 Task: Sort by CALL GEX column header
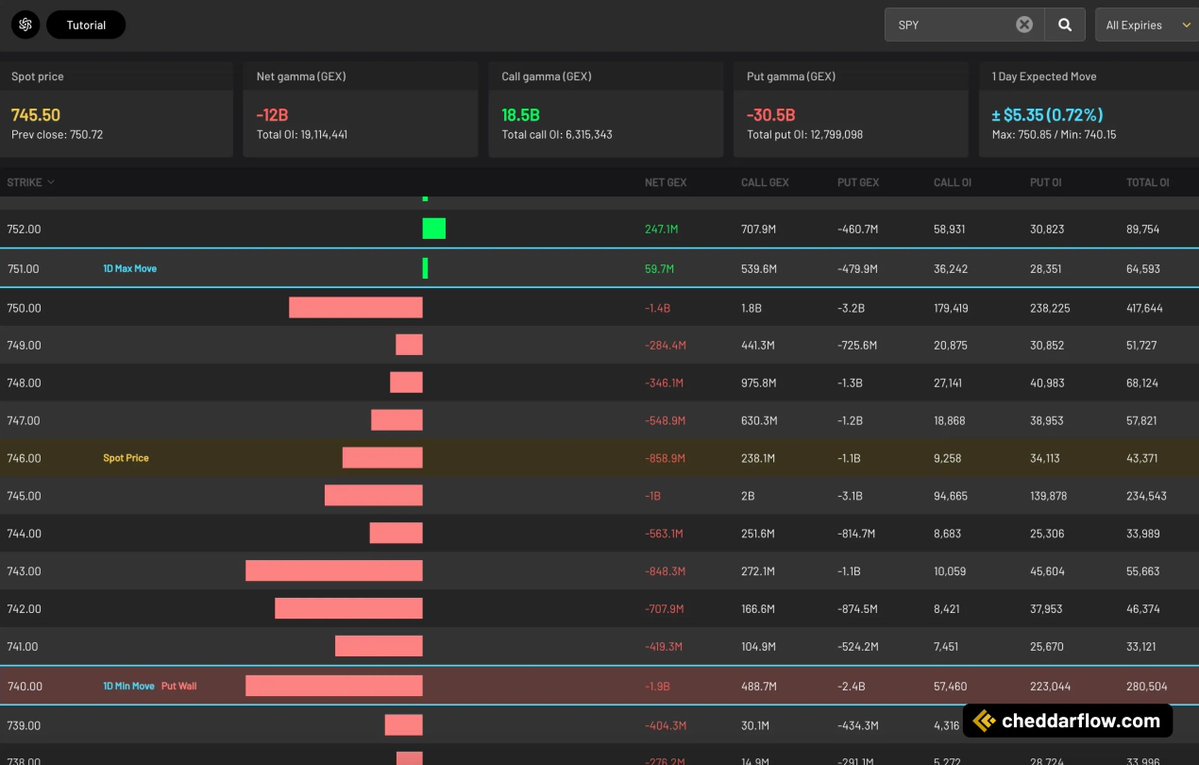click(765, 182)
